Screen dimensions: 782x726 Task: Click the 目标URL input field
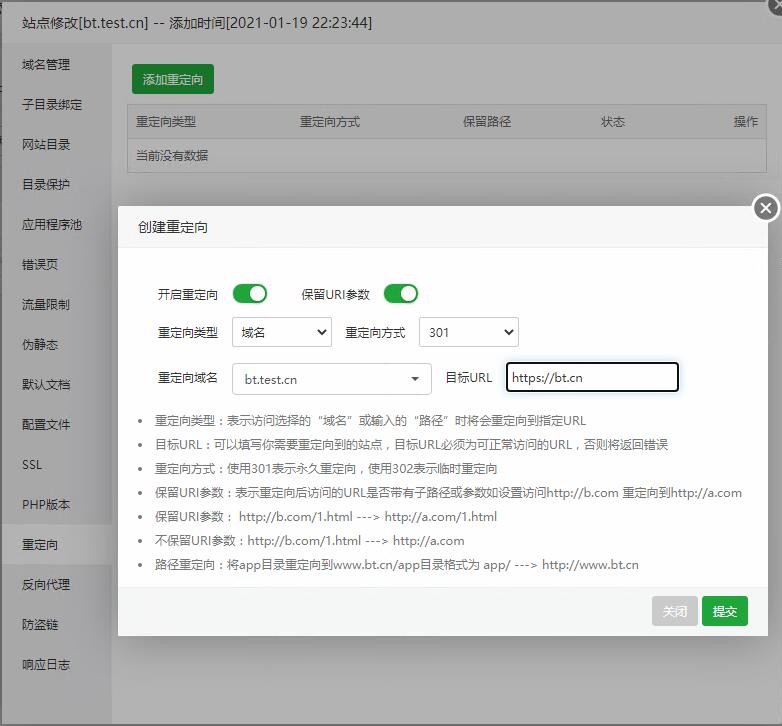[x=592, y=377]
